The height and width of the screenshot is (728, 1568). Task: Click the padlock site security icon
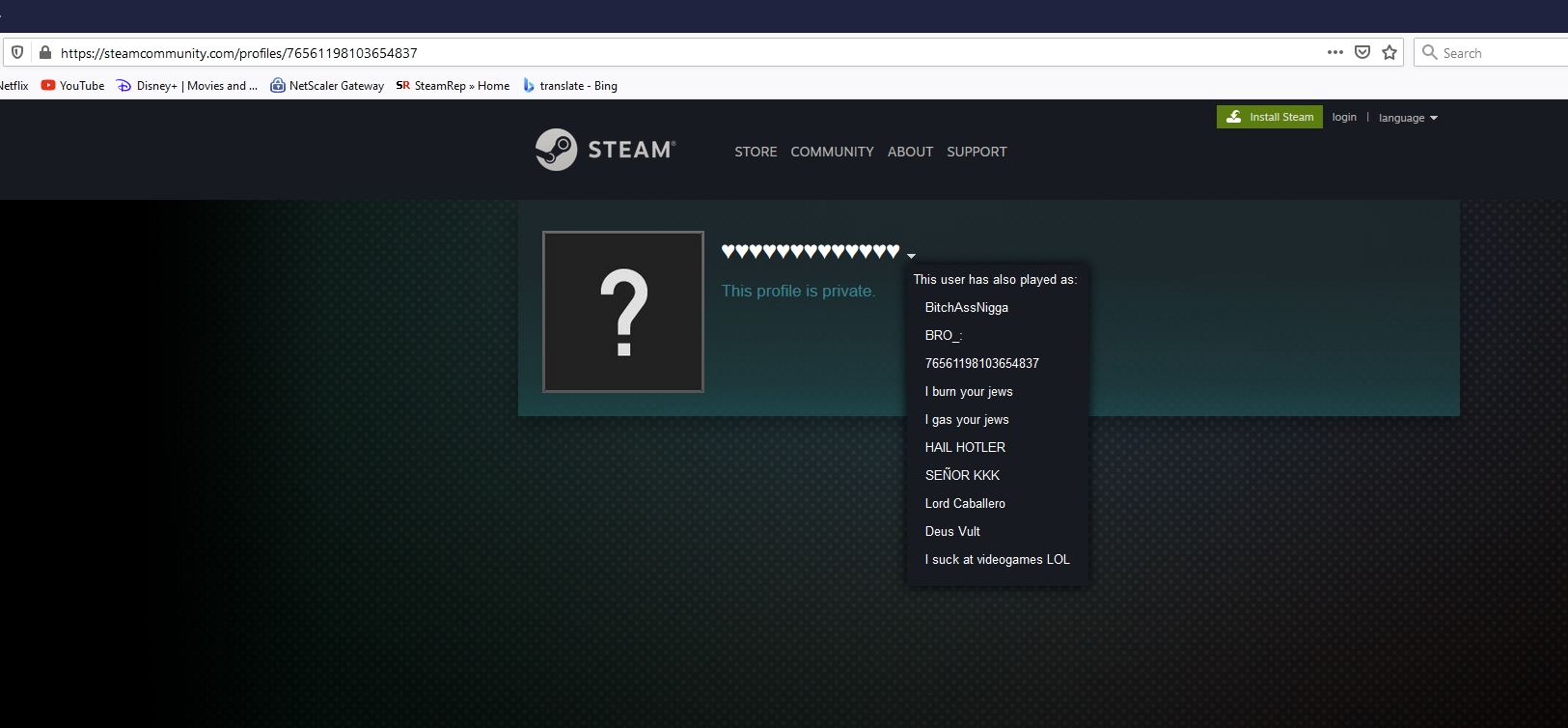(x=44, y=52)
